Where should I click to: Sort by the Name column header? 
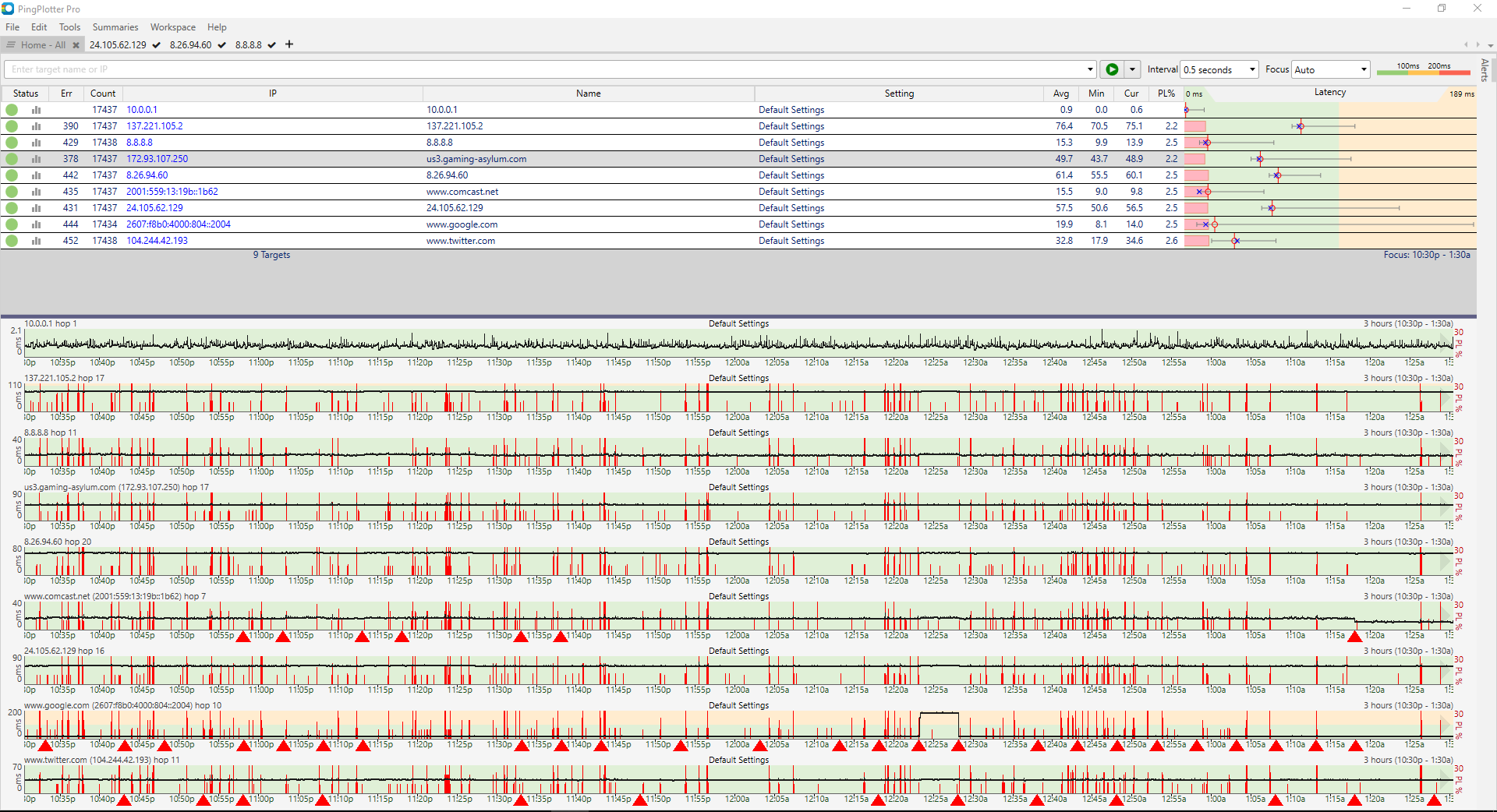589,94
